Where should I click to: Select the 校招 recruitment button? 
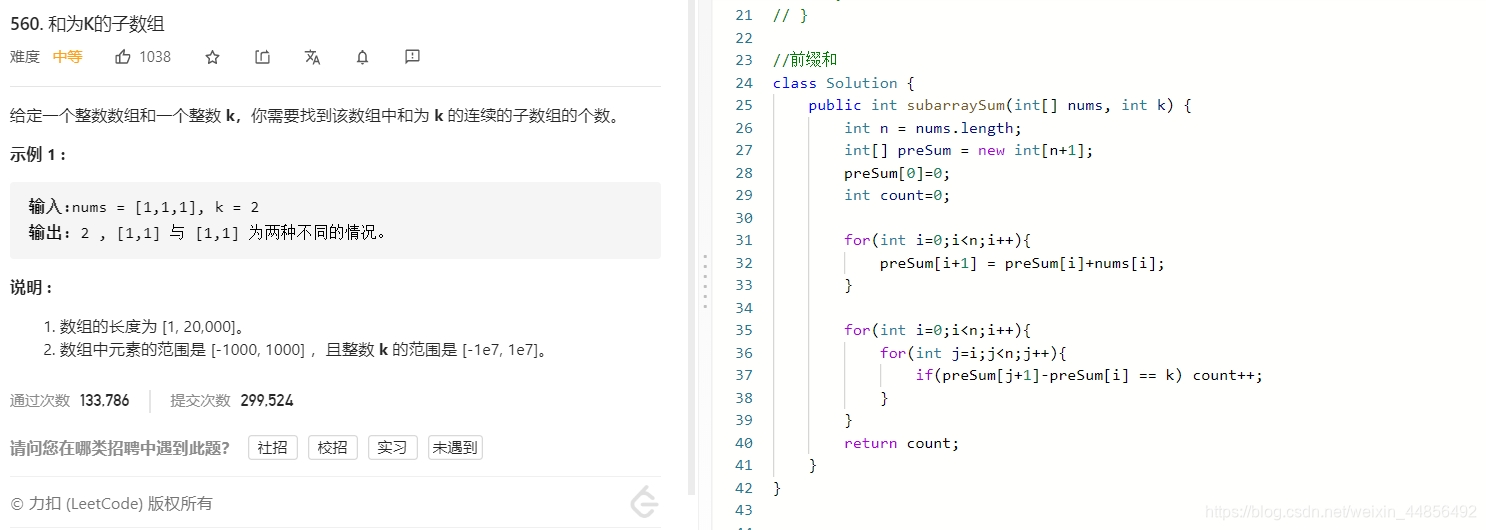(x=333, y=448)
